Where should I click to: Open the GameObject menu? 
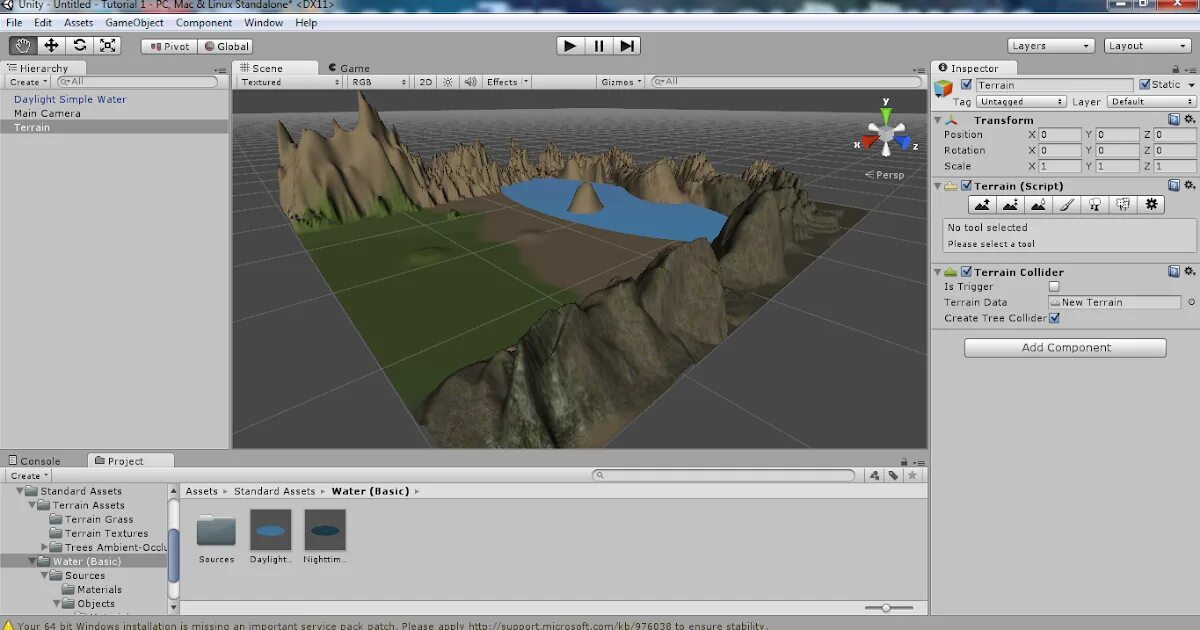click(134, 22)
